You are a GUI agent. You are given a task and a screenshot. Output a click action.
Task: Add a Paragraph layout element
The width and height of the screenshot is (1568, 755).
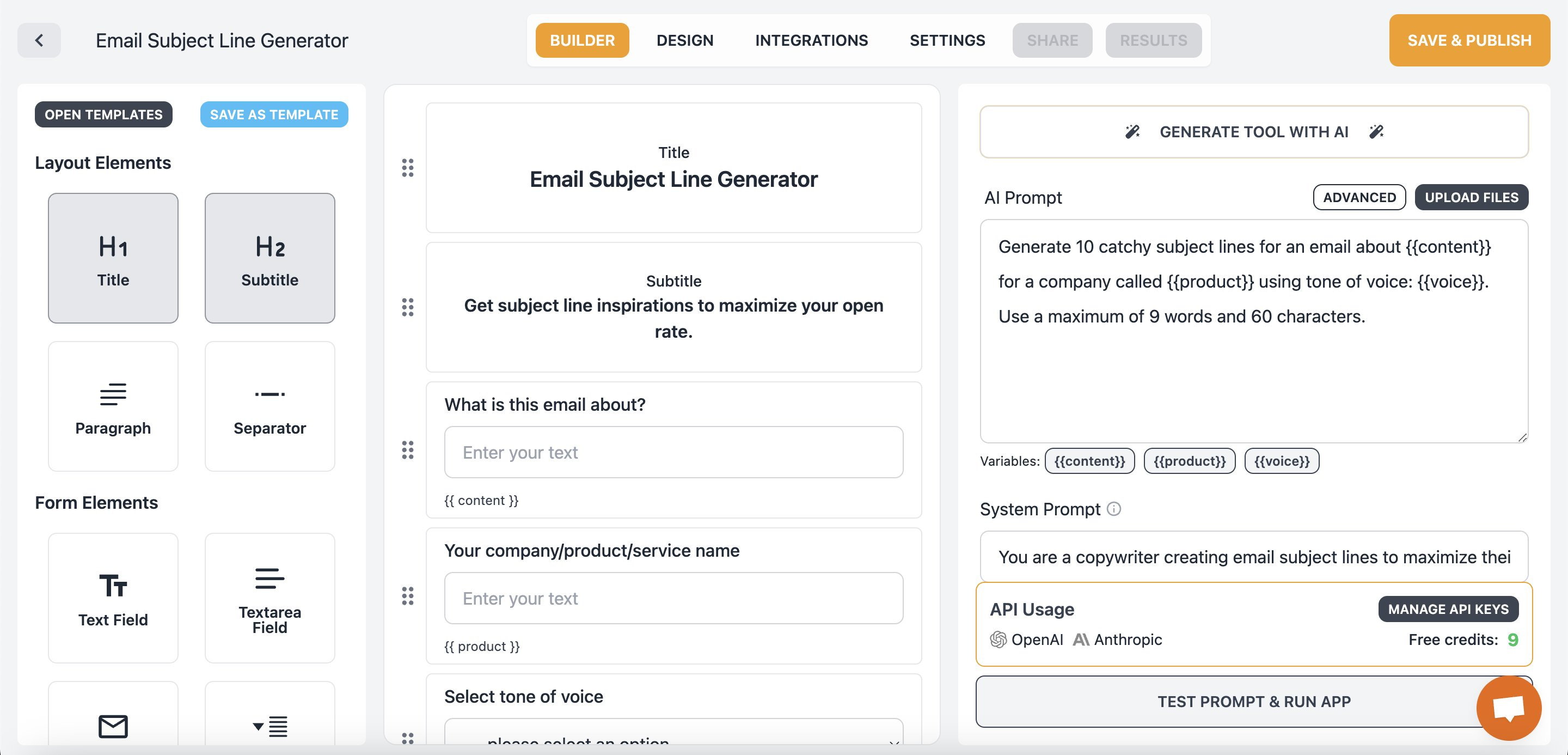pyautogui.click(x=113, y=406)
